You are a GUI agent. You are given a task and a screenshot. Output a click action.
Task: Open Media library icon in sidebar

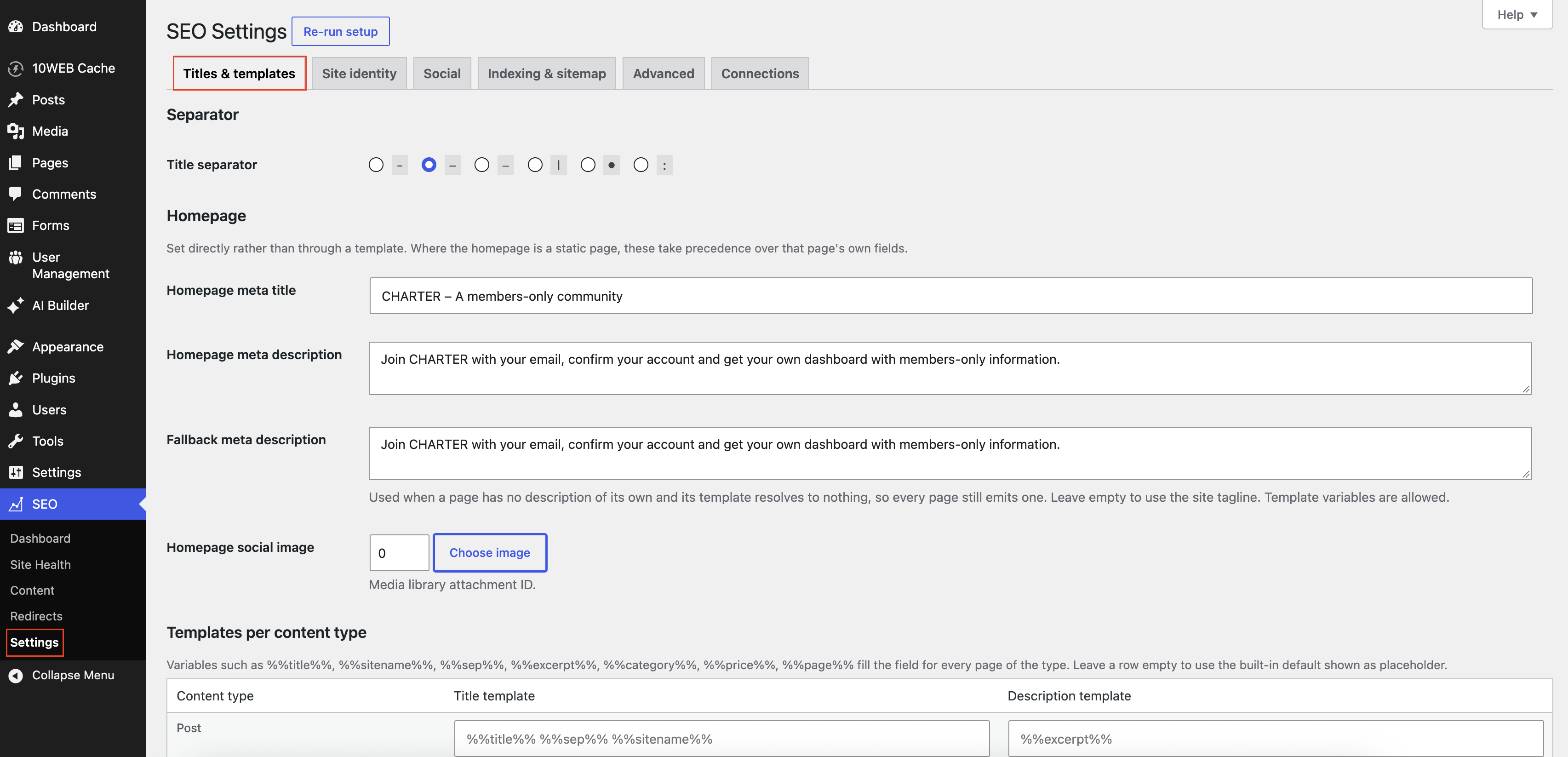click(16, 131)
